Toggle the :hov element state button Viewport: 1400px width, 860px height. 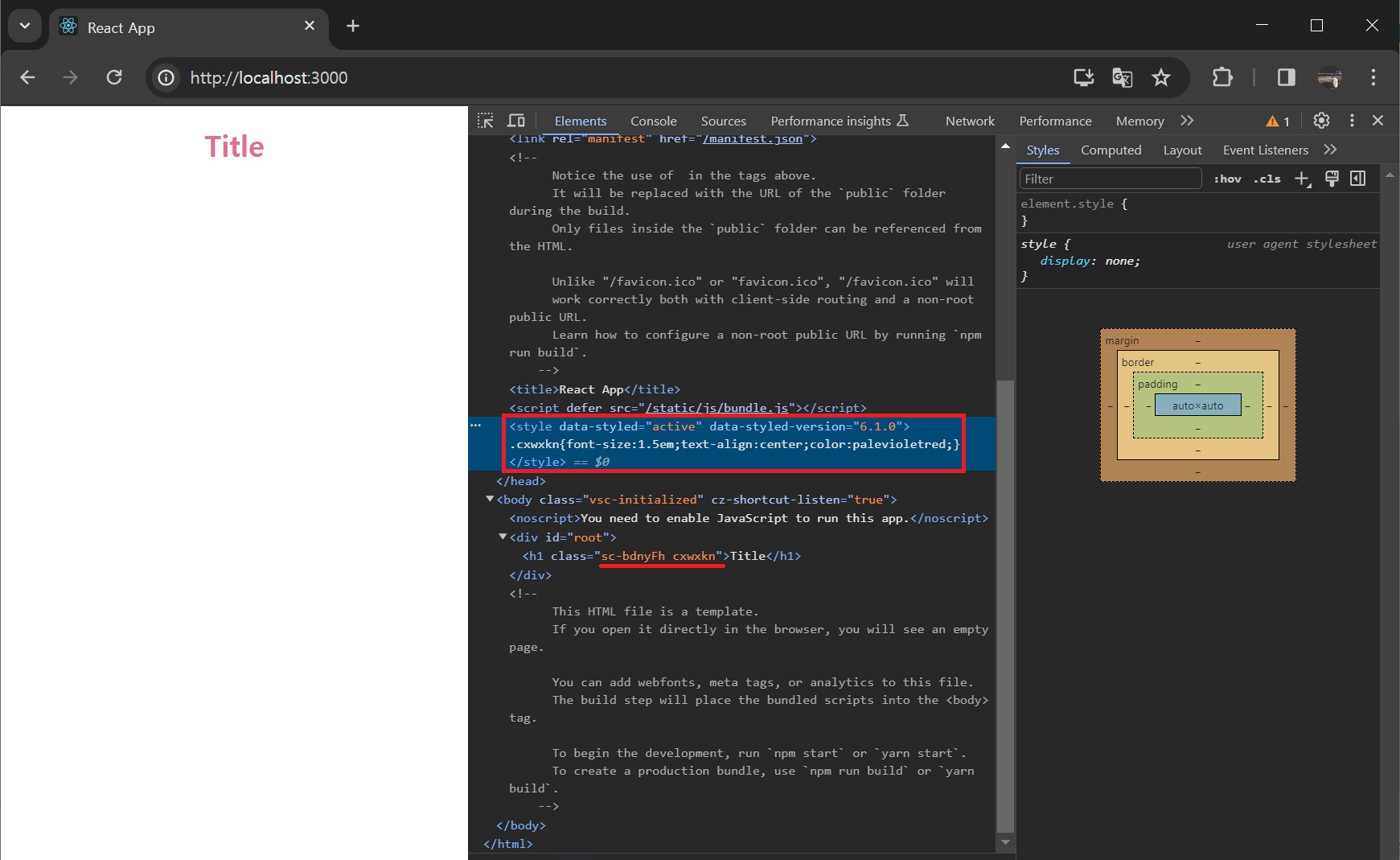(1227, 179)
